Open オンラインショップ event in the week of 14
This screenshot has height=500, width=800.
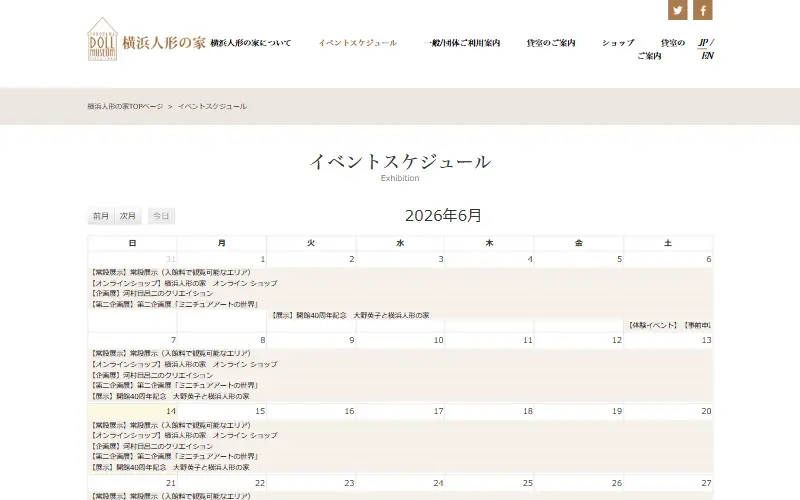click(x=400, y=436)
